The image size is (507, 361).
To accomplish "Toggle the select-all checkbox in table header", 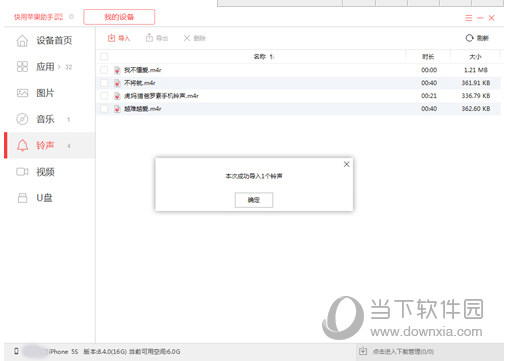I will pyautogui.click(x=104, y=57).
